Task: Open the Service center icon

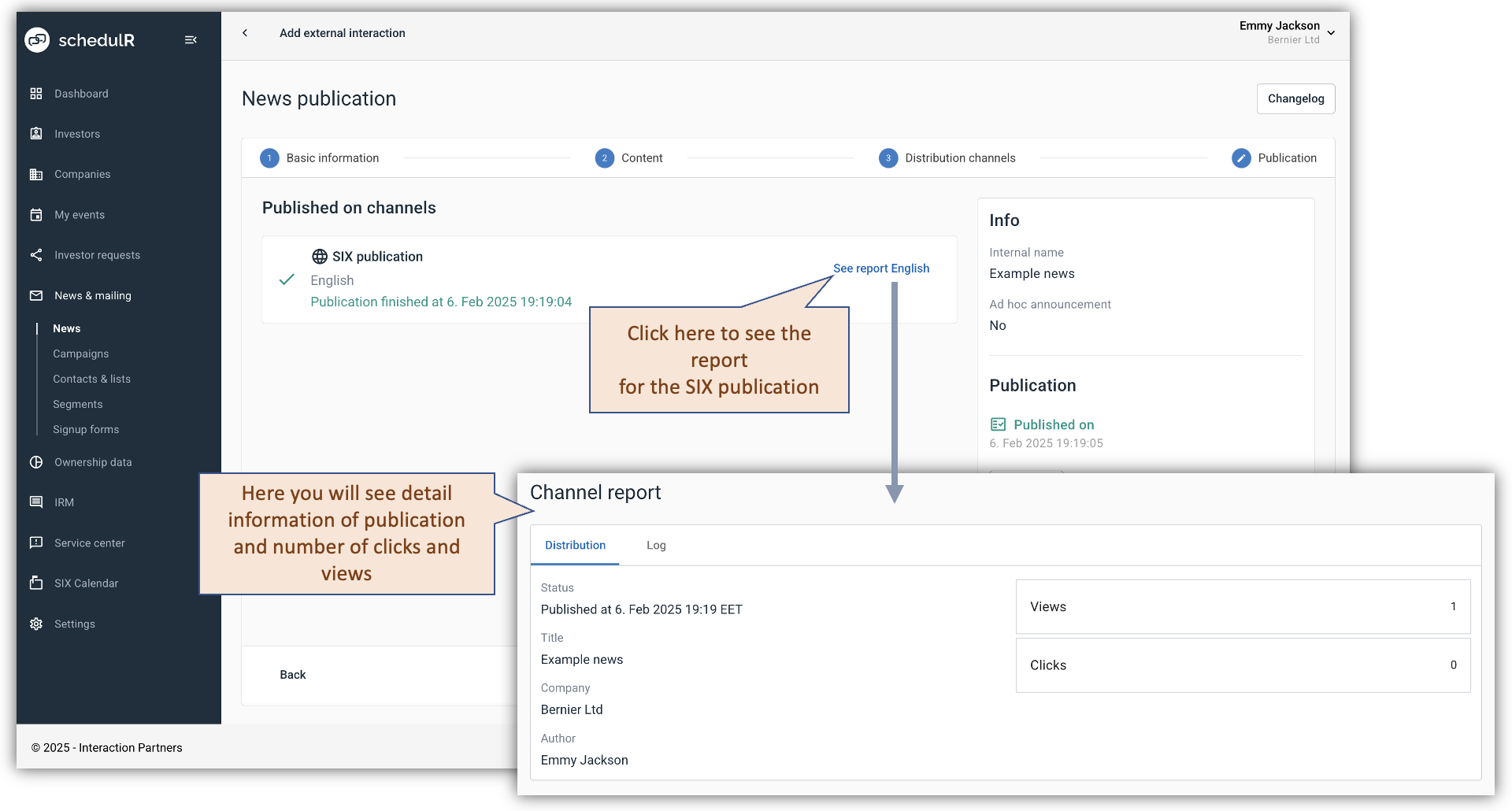Action: coord(36,543)
